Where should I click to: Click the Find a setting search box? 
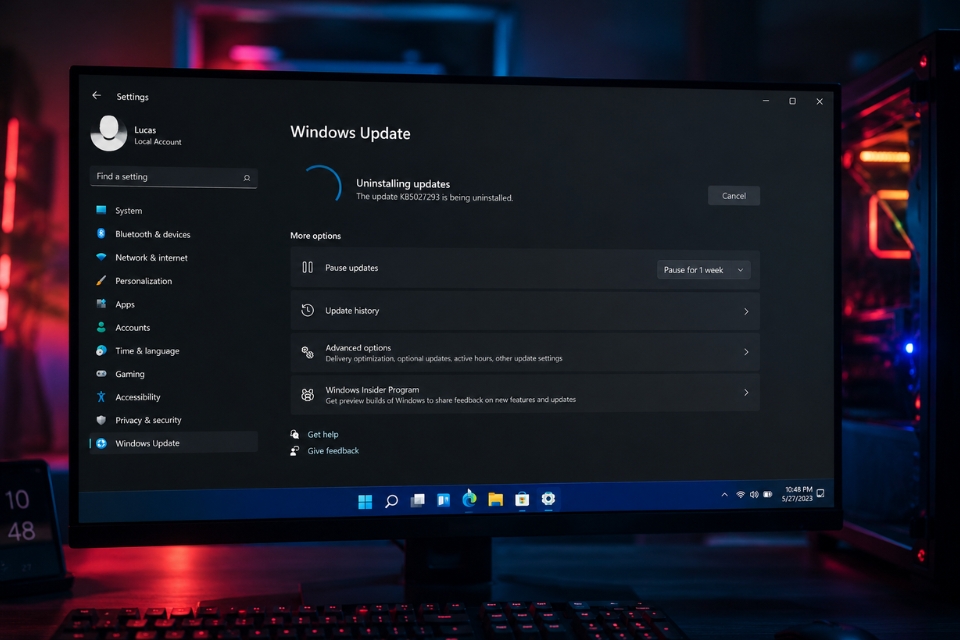point(173,177)
